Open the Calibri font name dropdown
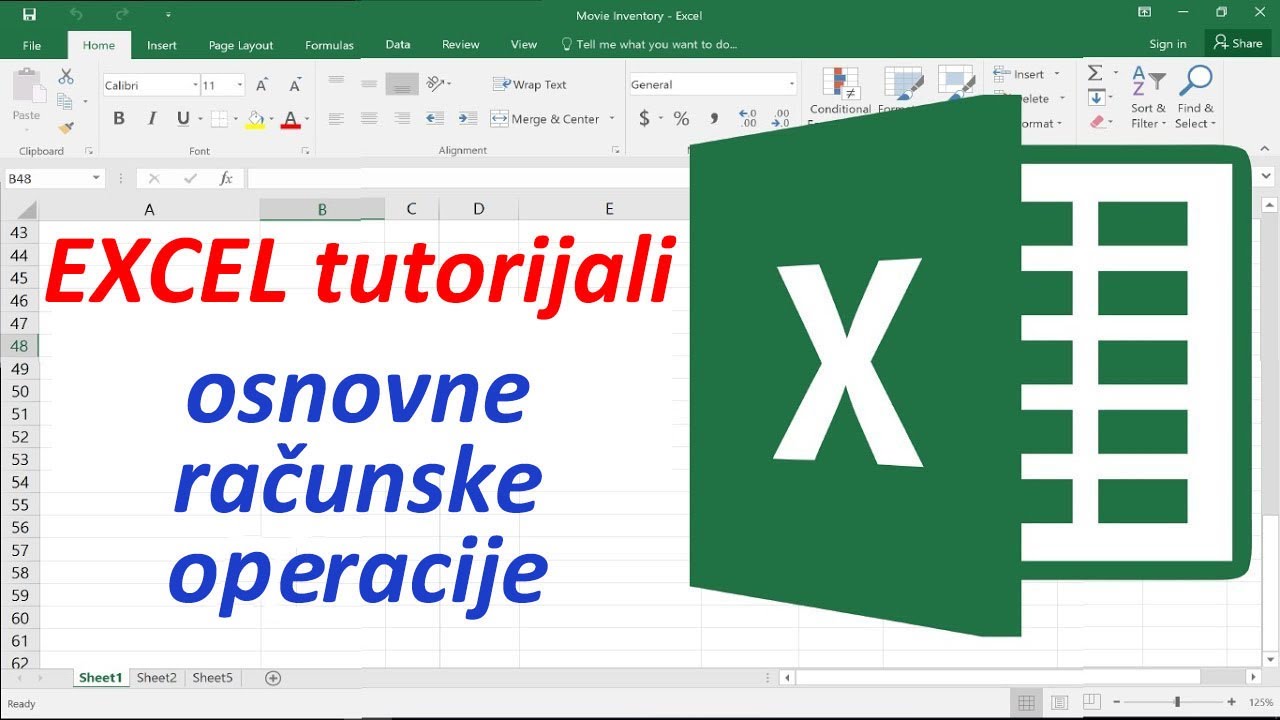The height and width of the screenshot is (720, 1280). coord(195,85)
